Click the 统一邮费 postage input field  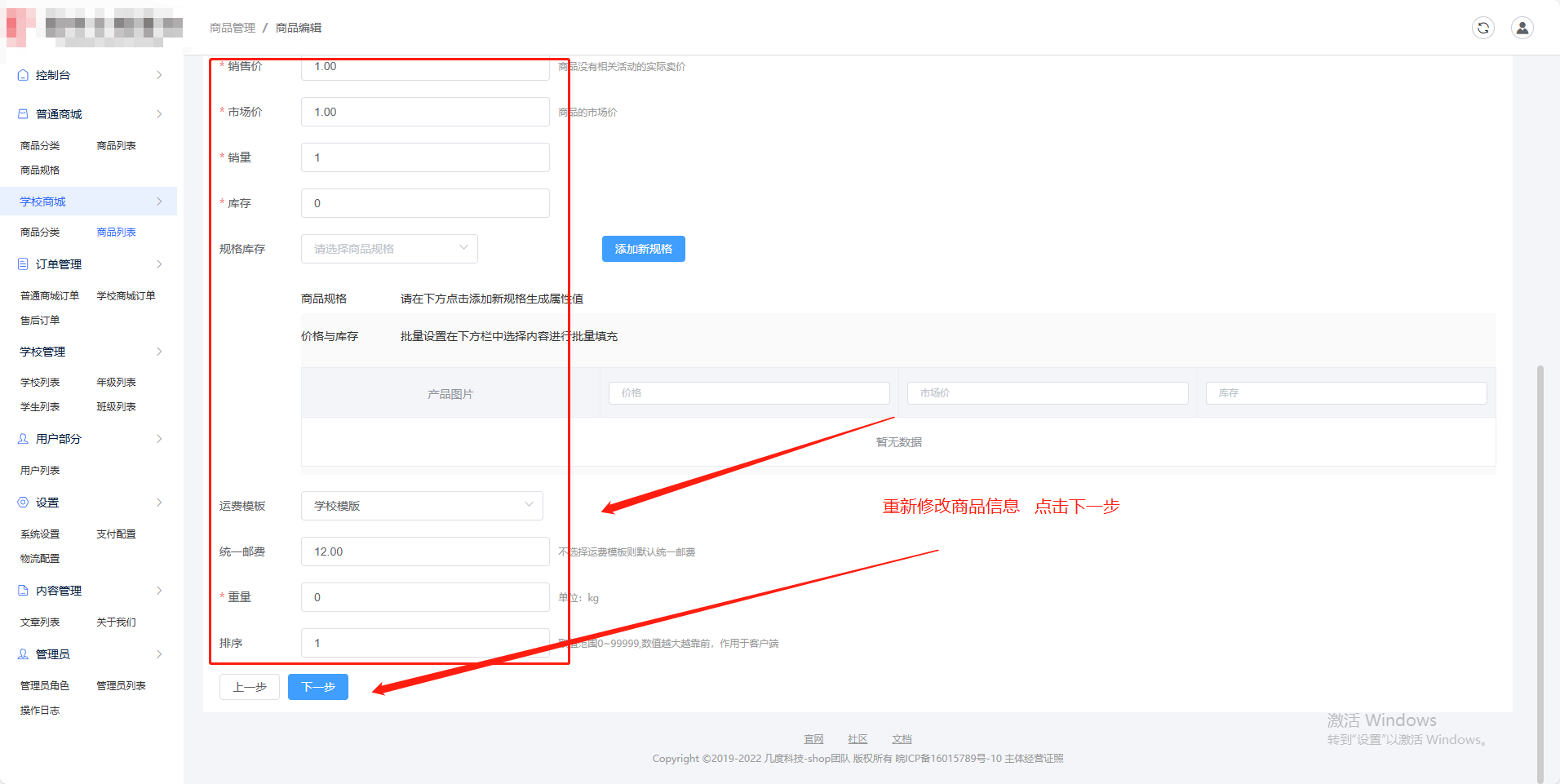coord(424,551)
